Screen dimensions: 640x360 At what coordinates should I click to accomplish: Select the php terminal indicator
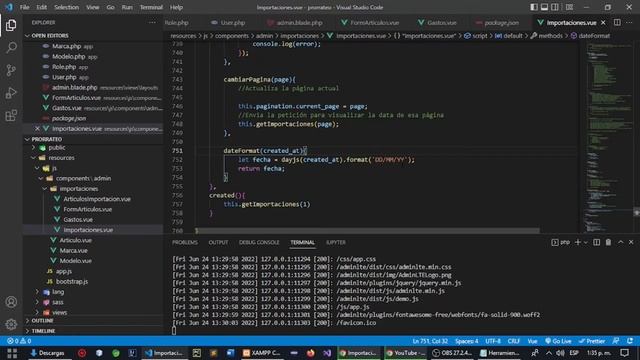click(560, 242)
